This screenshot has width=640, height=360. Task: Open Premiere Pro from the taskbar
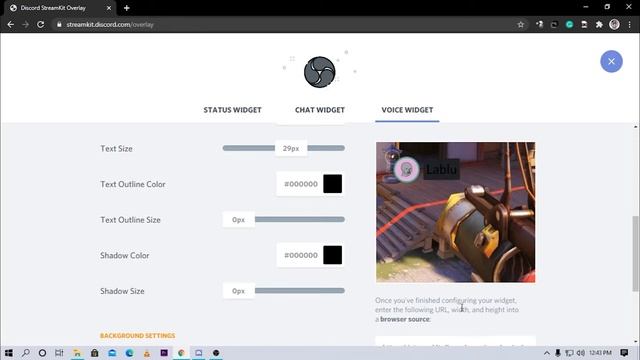tap(164, 353)
